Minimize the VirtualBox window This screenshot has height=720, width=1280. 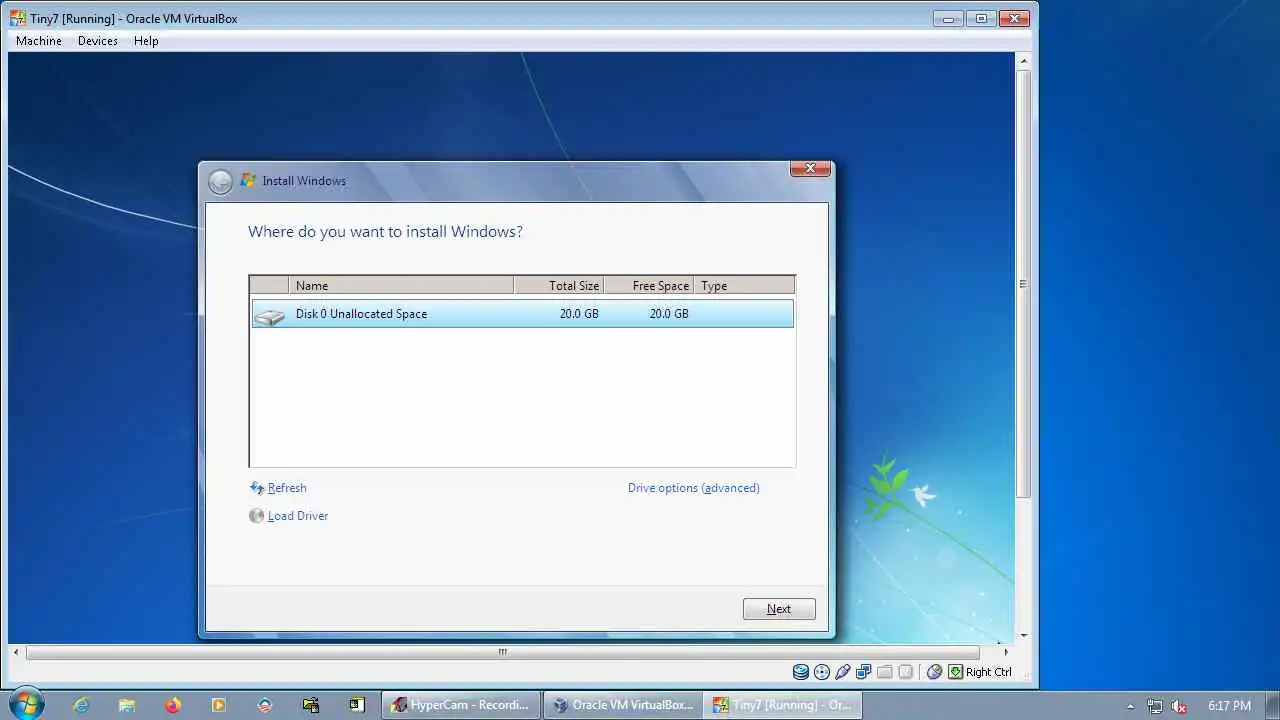[x=948, y=18]
